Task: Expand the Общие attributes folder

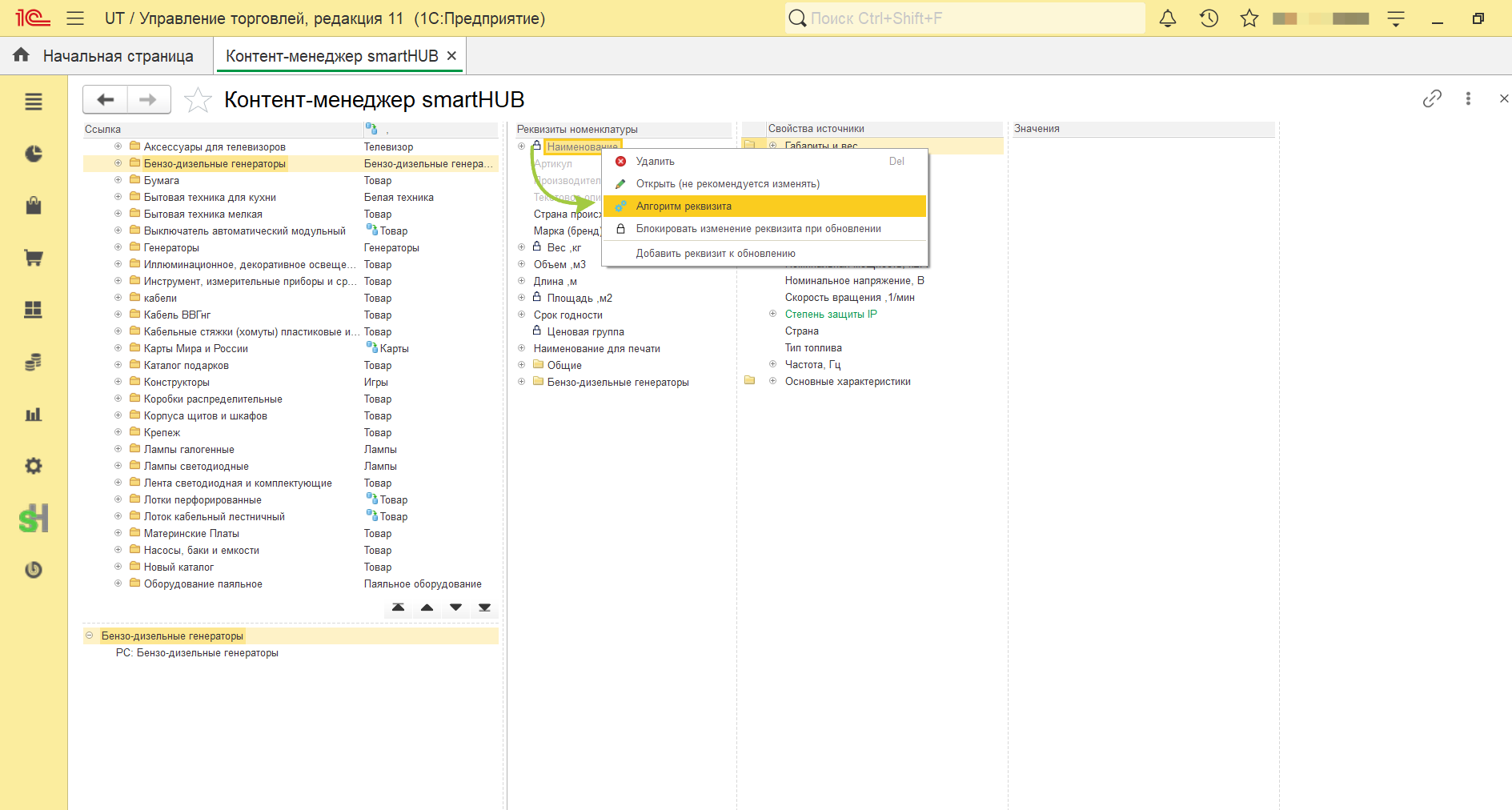Action: click(x=521, y=365)
